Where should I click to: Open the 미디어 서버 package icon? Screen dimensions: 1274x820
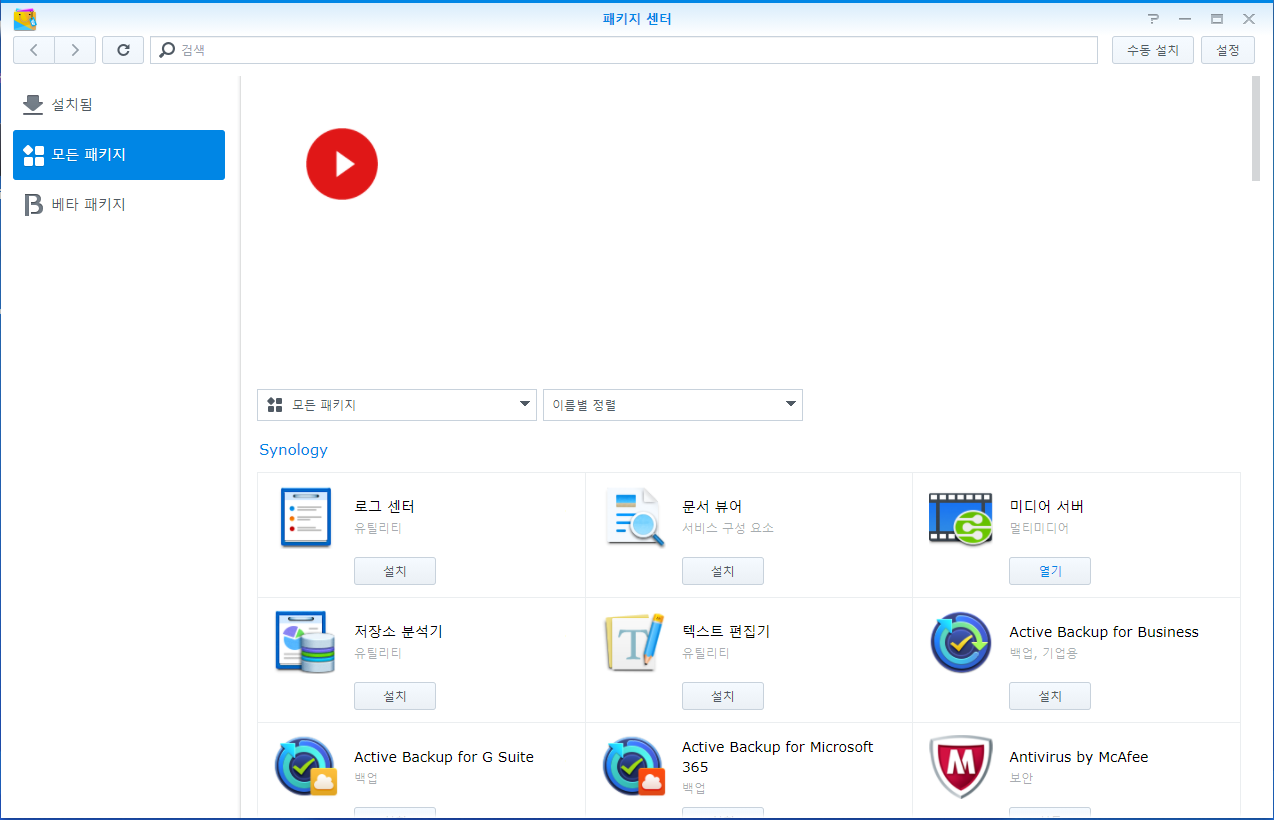960,517
